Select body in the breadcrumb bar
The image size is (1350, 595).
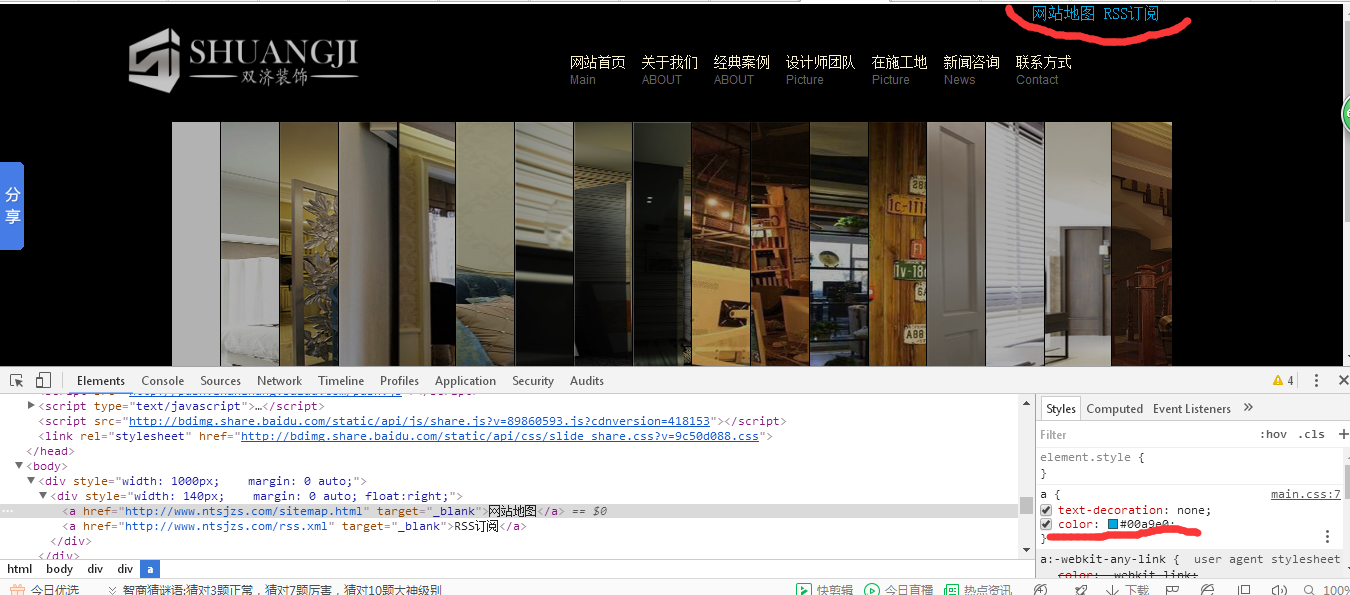coord(59,569)
